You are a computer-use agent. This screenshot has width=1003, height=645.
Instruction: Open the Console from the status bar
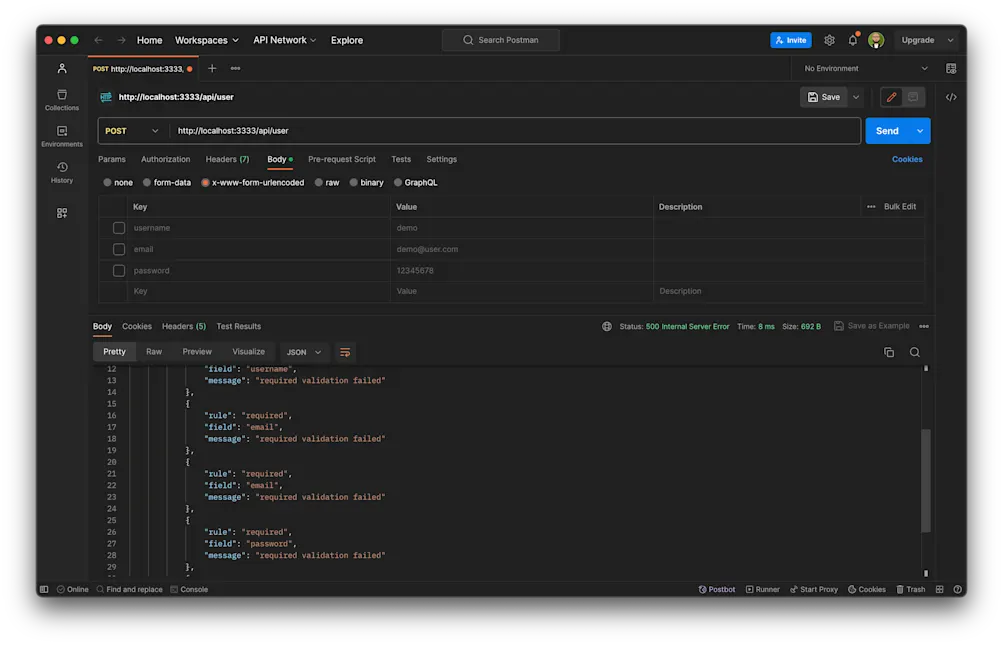coord(189,589)
